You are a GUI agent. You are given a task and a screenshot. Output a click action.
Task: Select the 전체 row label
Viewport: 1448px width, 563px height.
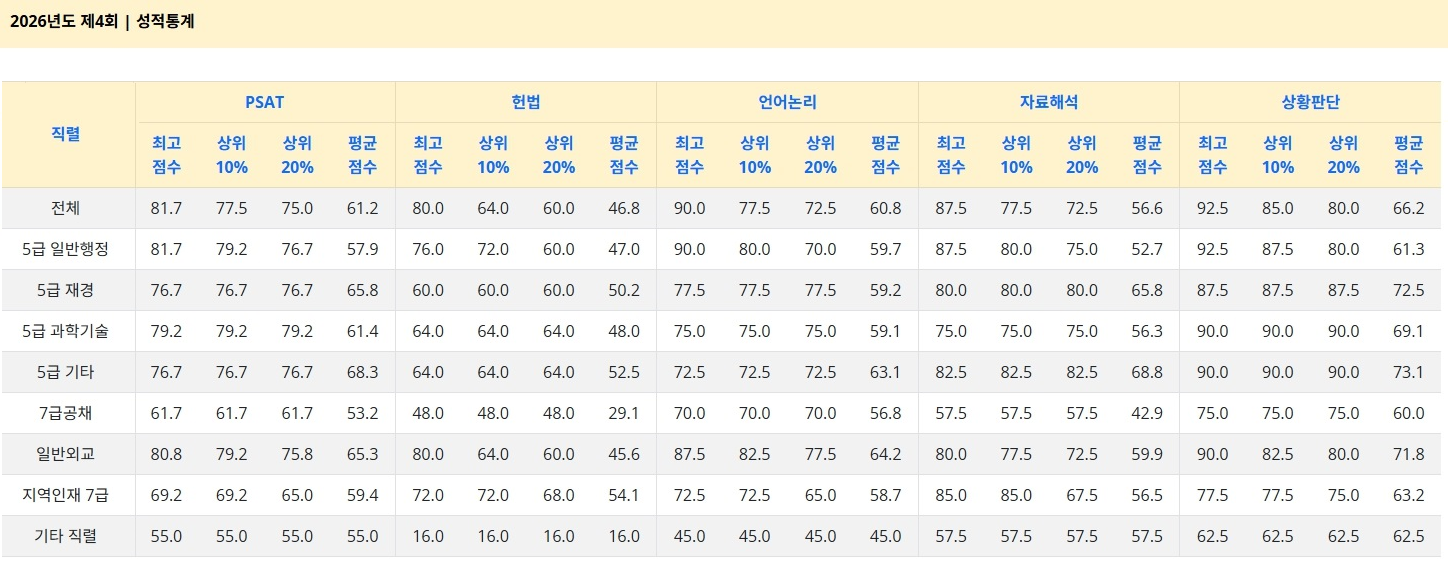point(66,209)
